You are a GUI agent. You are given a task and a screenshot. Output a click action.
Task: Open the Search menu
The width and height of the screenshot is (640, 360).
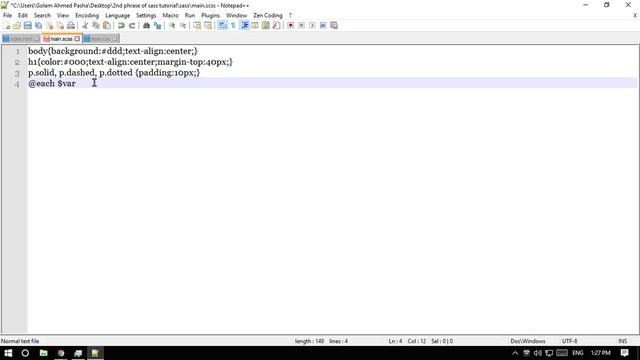42,15
